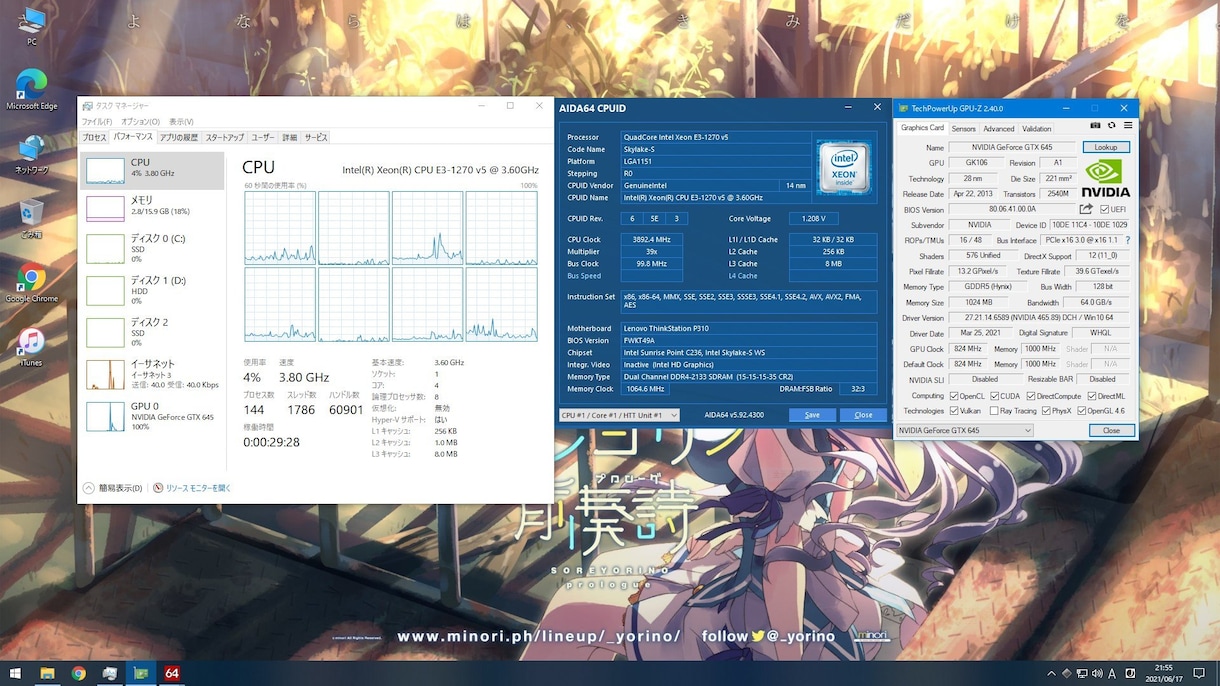Click the AIDA64 taskbar icon

(172, 673)
